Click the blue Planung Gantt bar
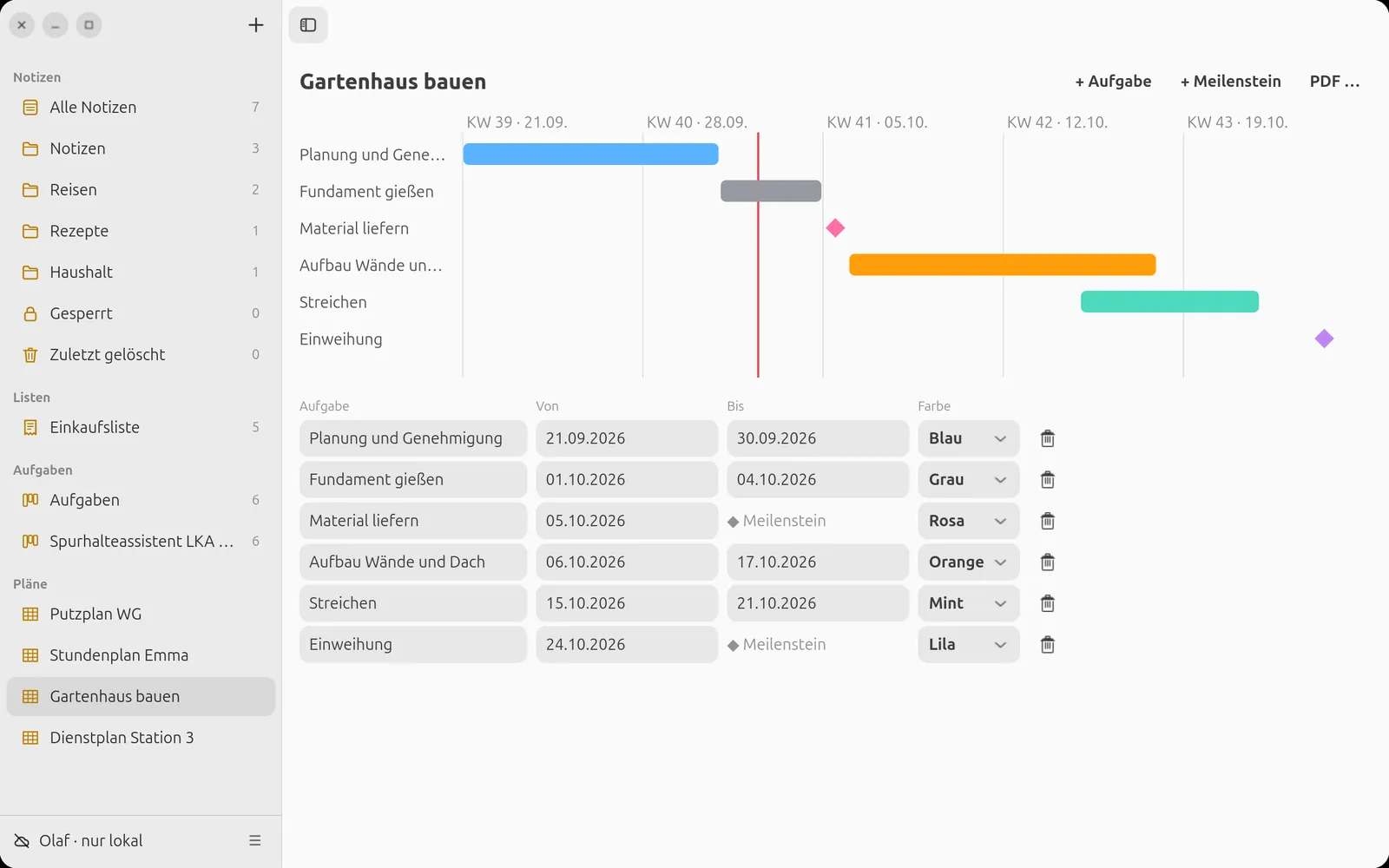 click(x=590, y=155)
